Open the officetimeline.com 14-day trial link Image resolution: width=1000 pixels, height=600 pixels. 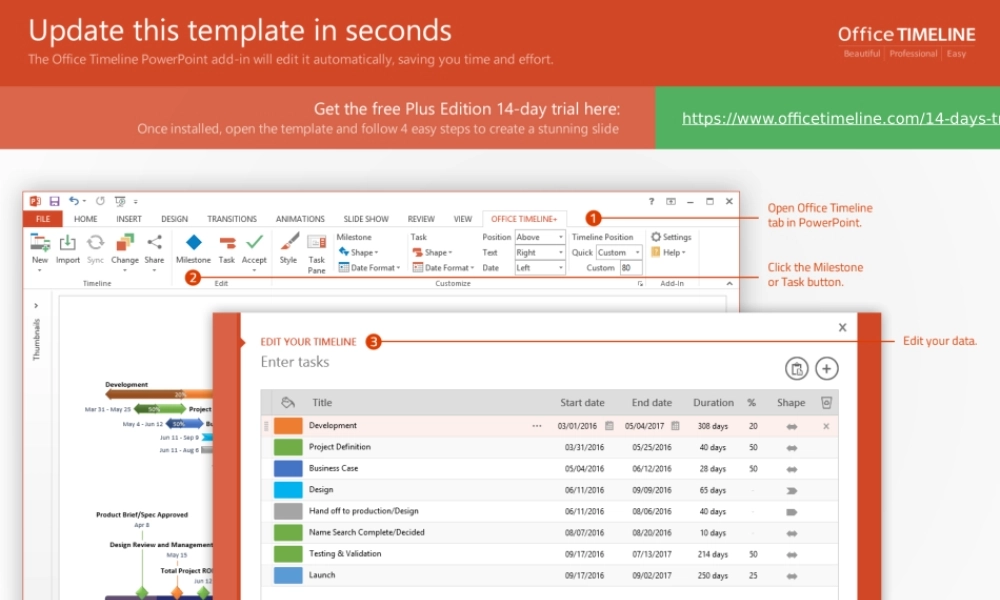[x=839, y=118]
